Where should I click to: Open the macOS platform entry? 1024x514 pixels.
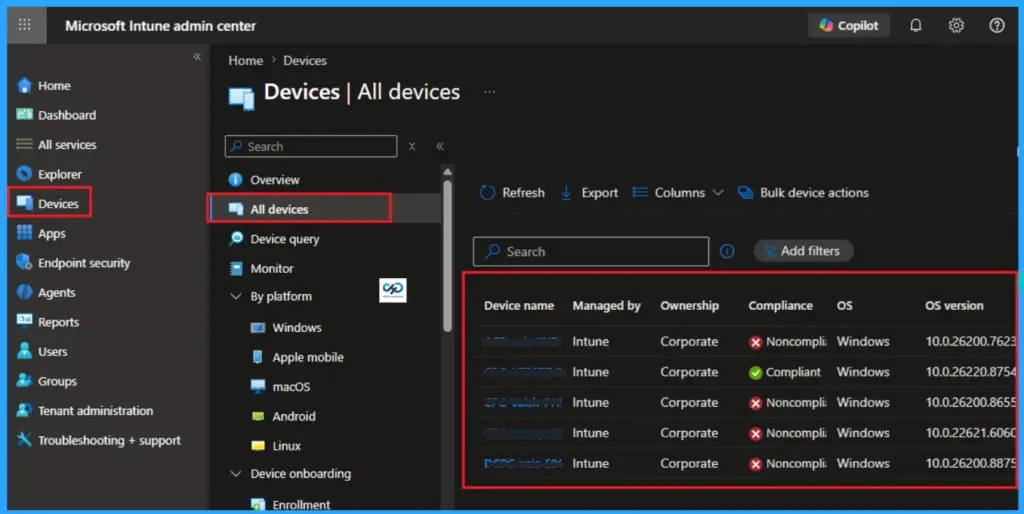pos(280,387)
